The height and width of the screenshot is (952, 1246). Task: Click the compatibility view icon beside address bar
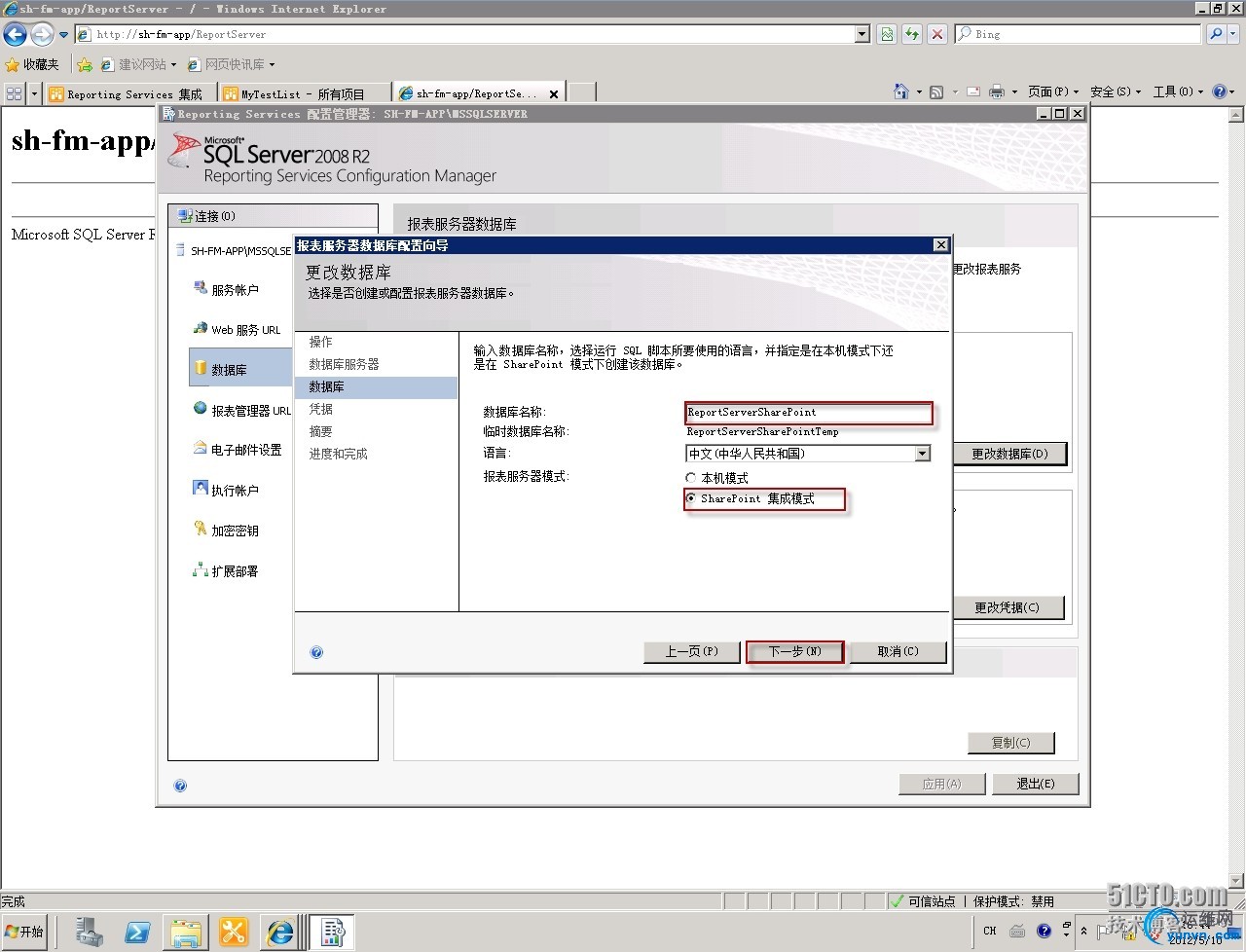(x=887, y=34)
